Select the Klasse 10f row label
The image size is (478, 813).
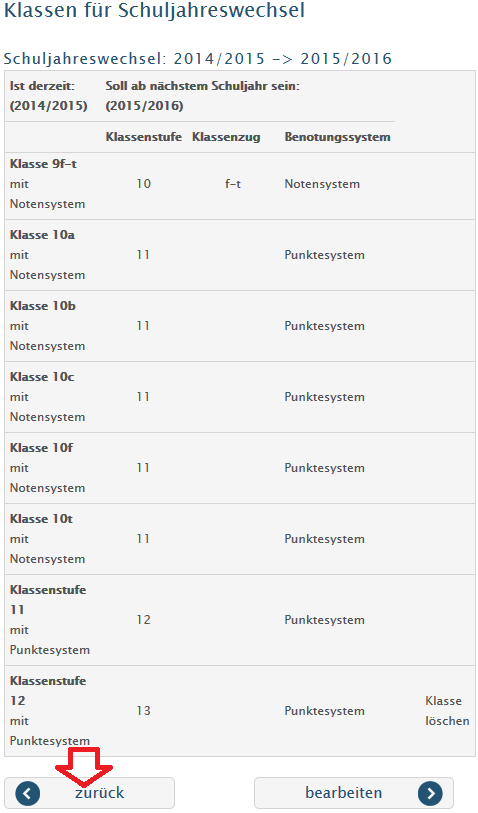click(41, 448)
